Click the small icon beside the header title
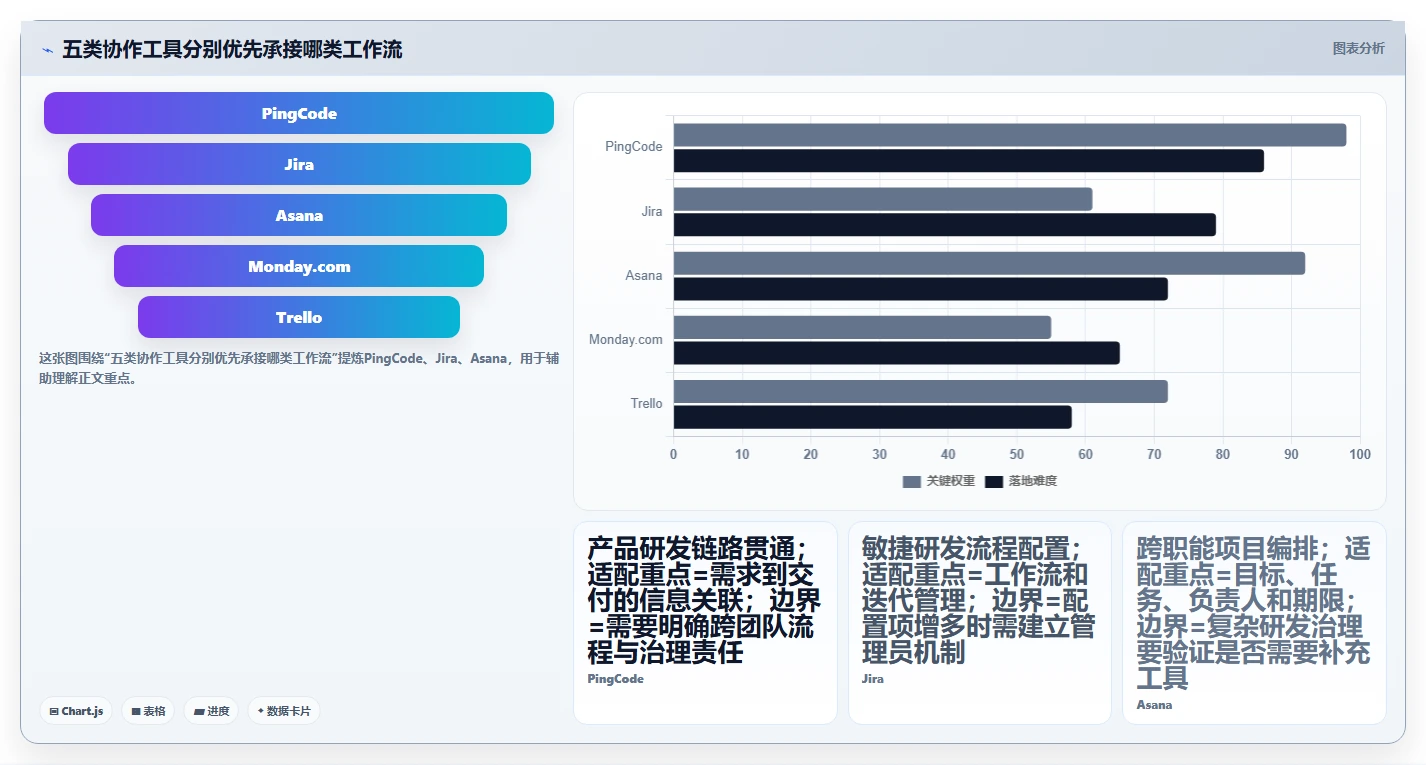The width and height of the screenshot is (1426, 765). [47, 50]
